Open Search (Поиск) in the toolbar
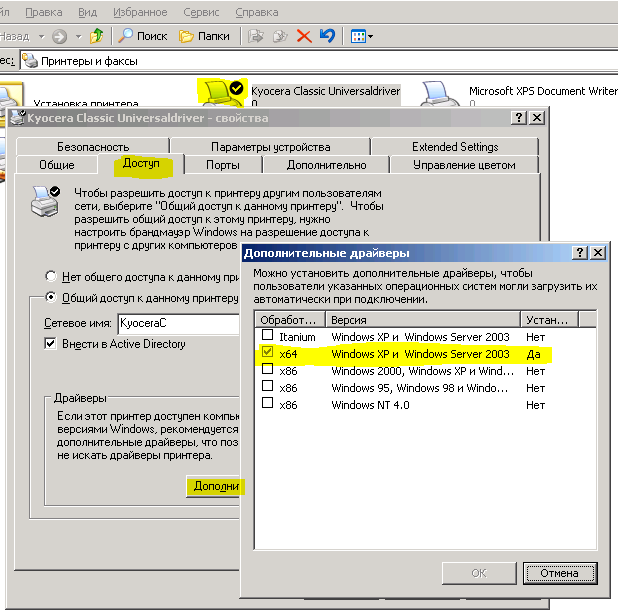 click(x=143, y=36)
